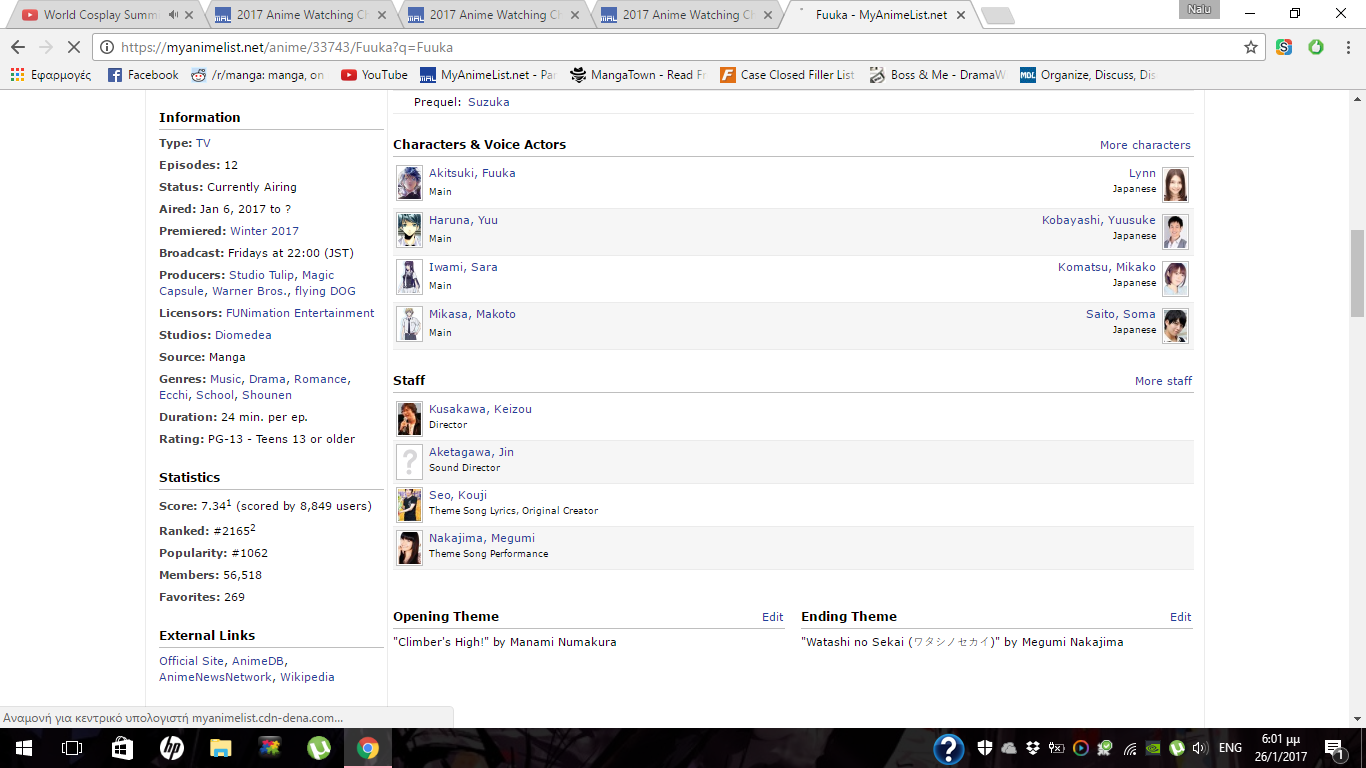Open the system volume control
Image resolution: width=1366 pixels, height=768 pixels.
[1199, 748]
